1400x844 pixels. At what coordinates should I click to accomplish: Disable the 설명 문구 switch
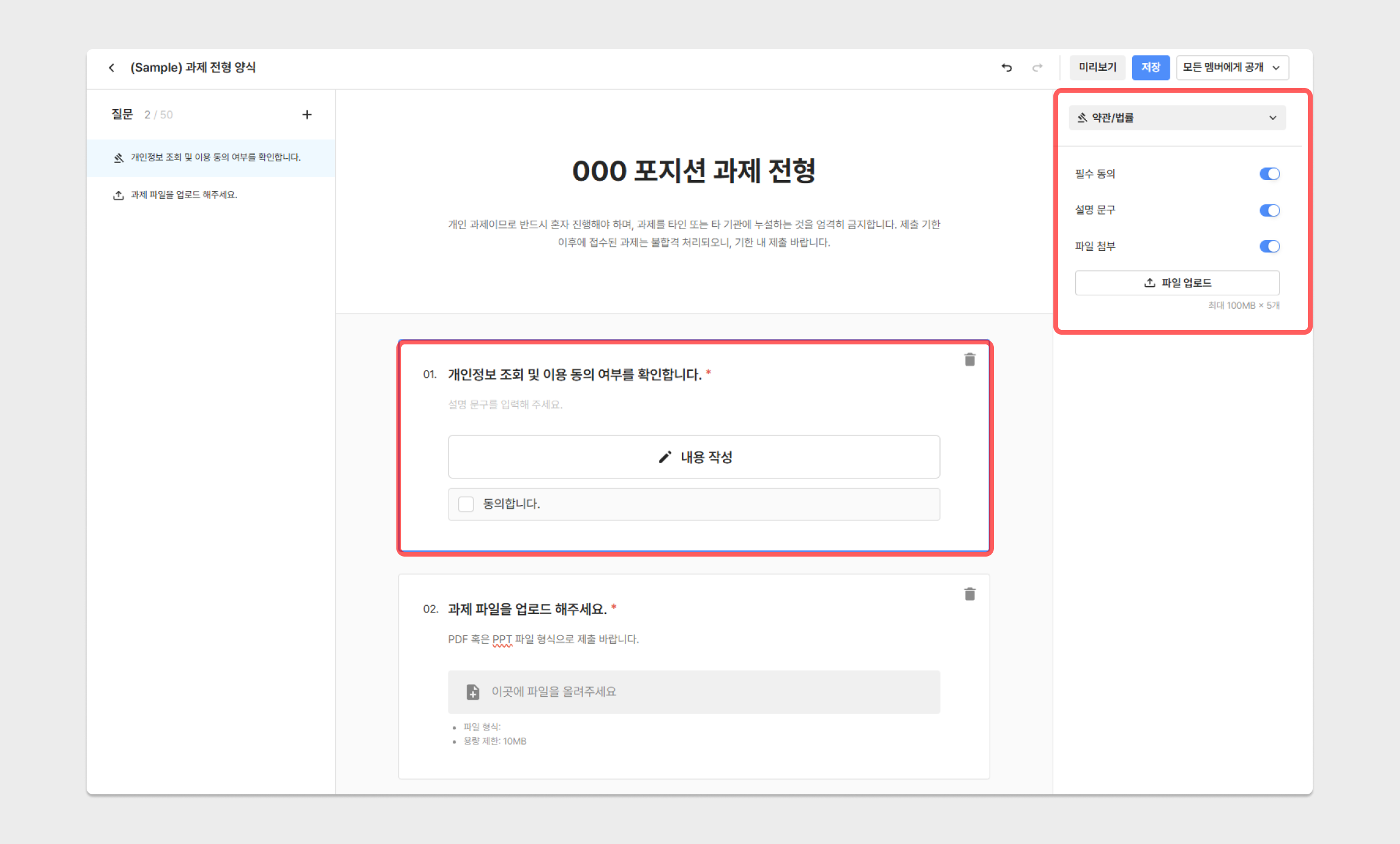(x=1269, y=210)
